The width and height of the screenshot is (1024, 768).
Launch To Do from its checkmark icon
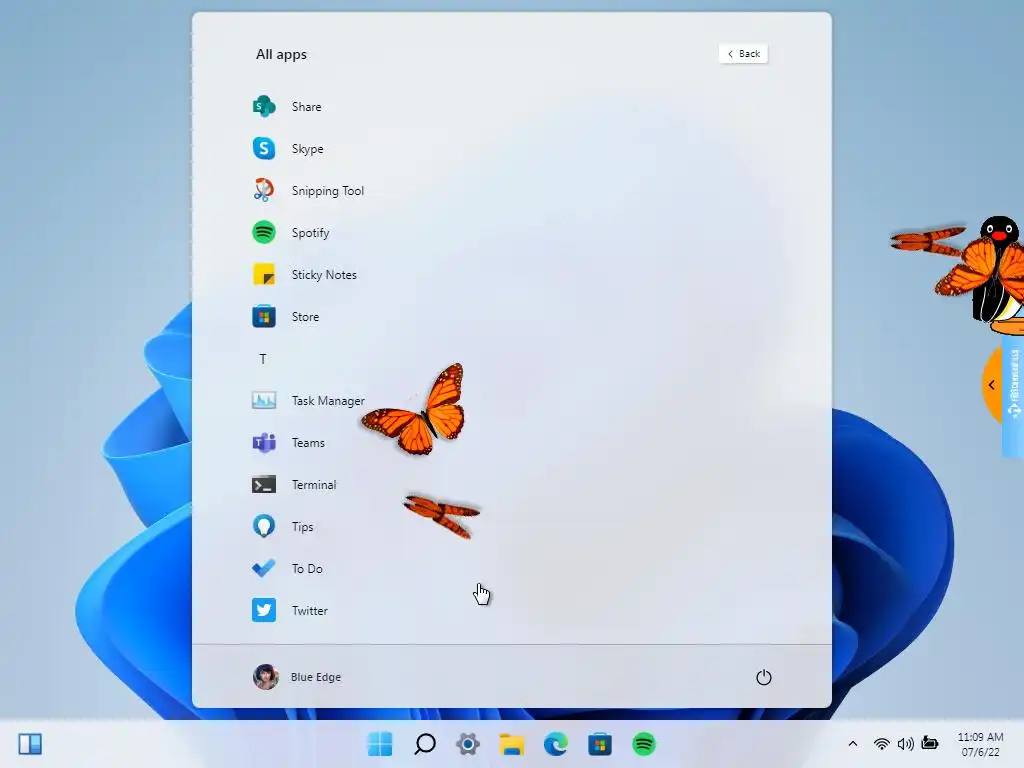click(264, 568)
